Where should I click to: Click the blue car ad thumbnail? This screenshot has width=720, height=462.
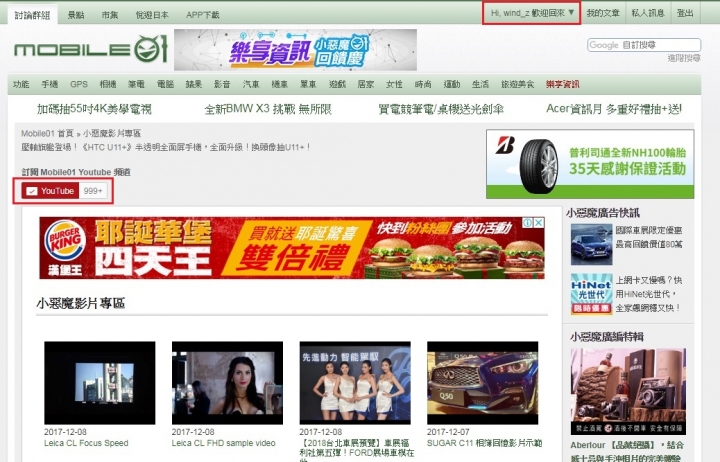click(x=591, y=244)
